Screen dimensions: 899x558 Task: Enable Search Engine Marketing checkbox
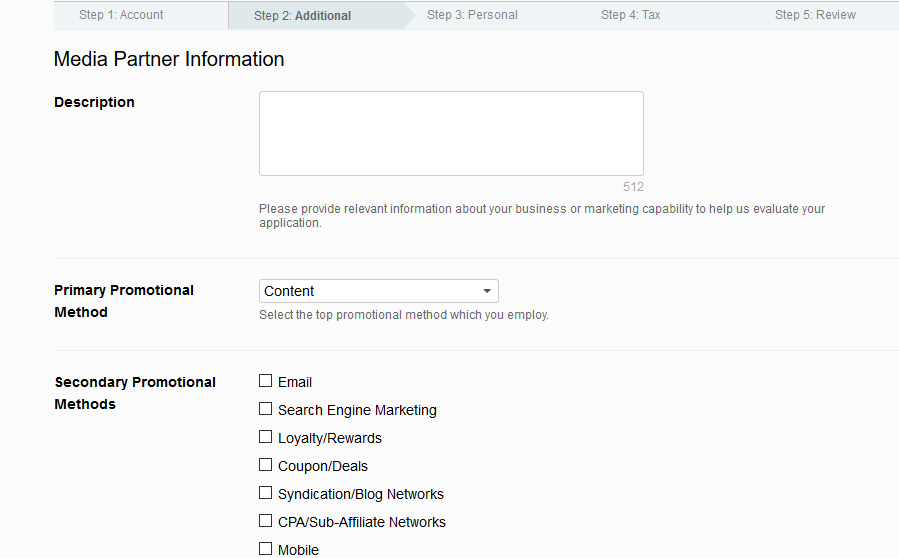click(265, 409)
